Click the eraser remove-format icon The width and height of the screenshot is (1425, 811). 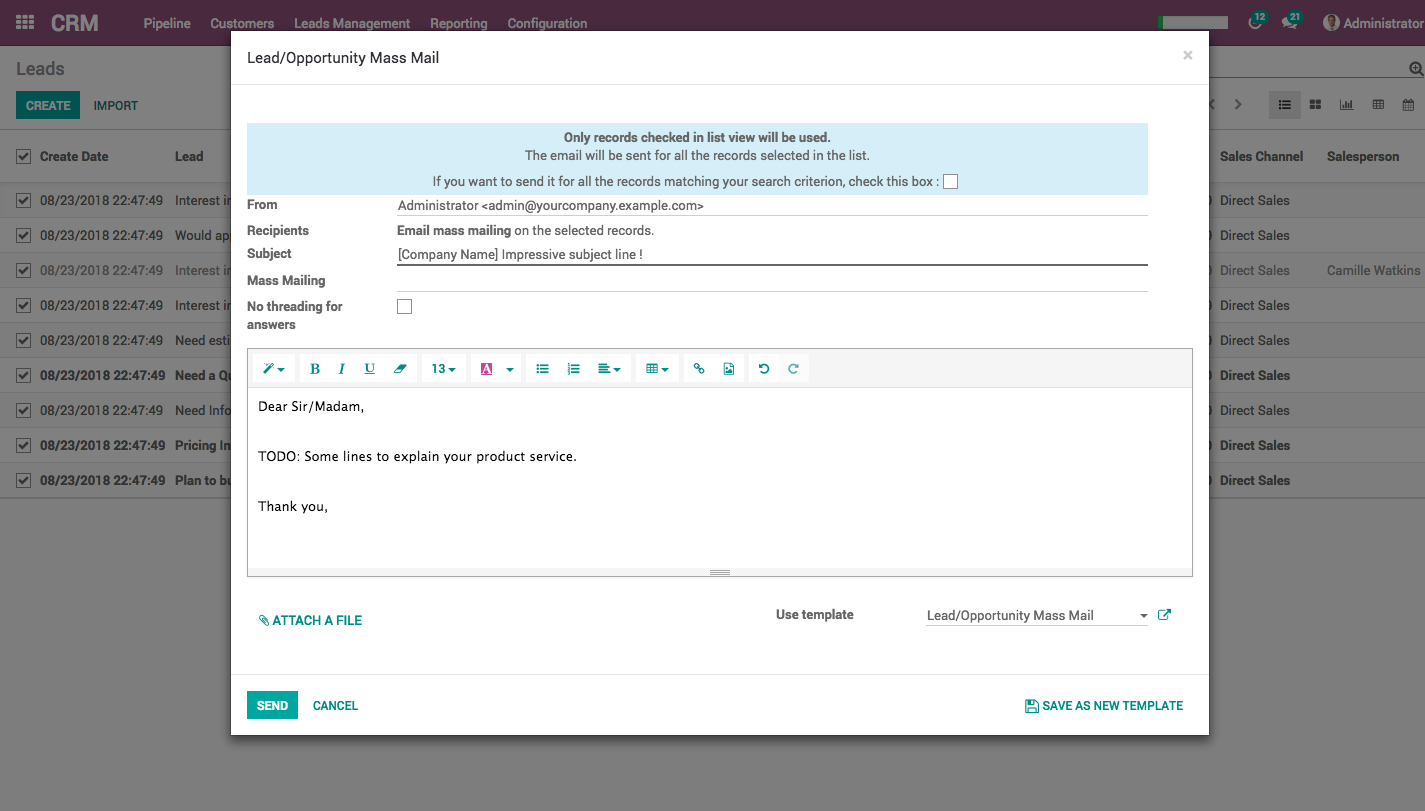[400, 369]
